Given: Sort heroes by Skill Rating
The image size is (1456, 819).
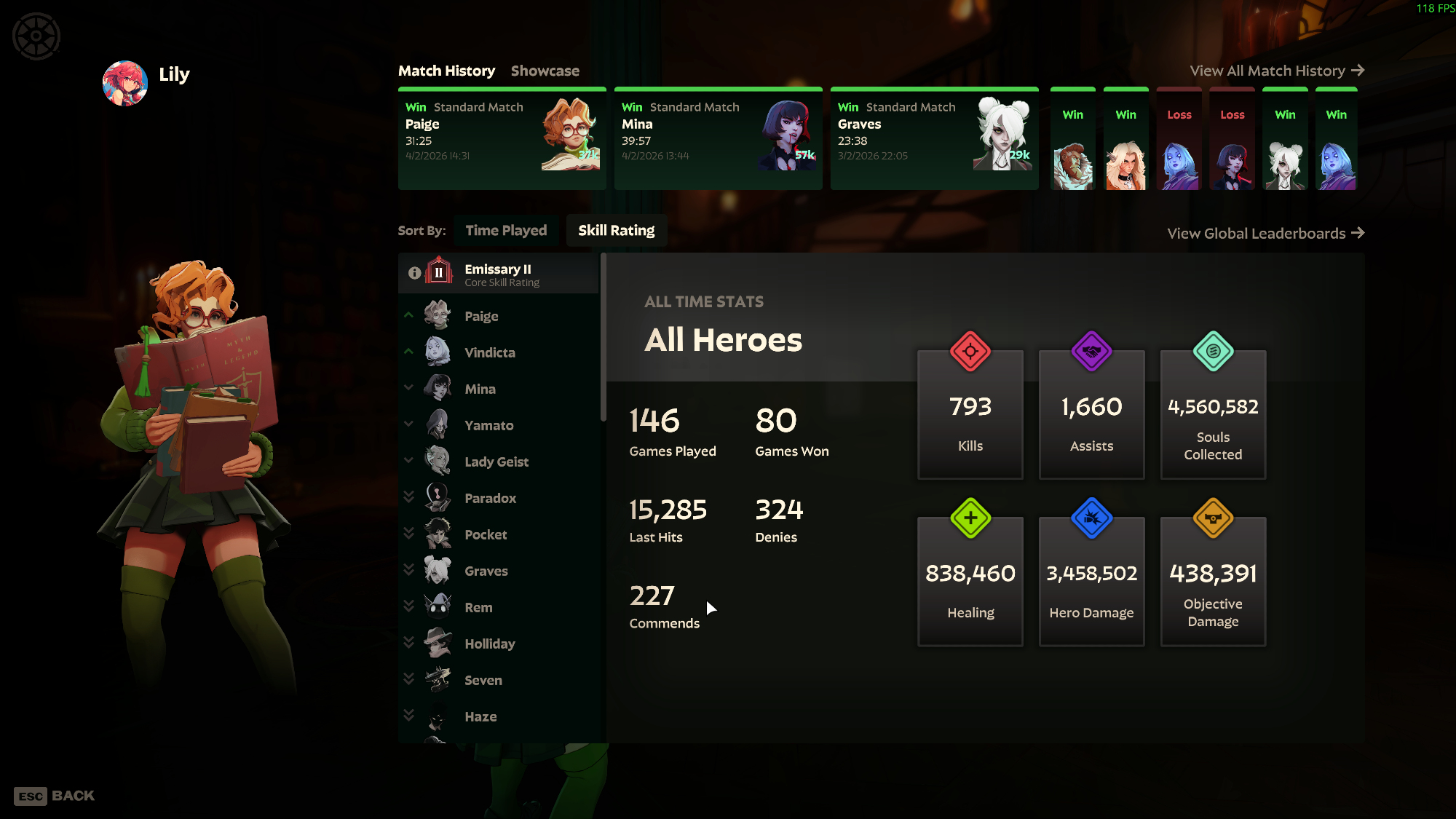Looking at the screenshot, I should point(616,231).
